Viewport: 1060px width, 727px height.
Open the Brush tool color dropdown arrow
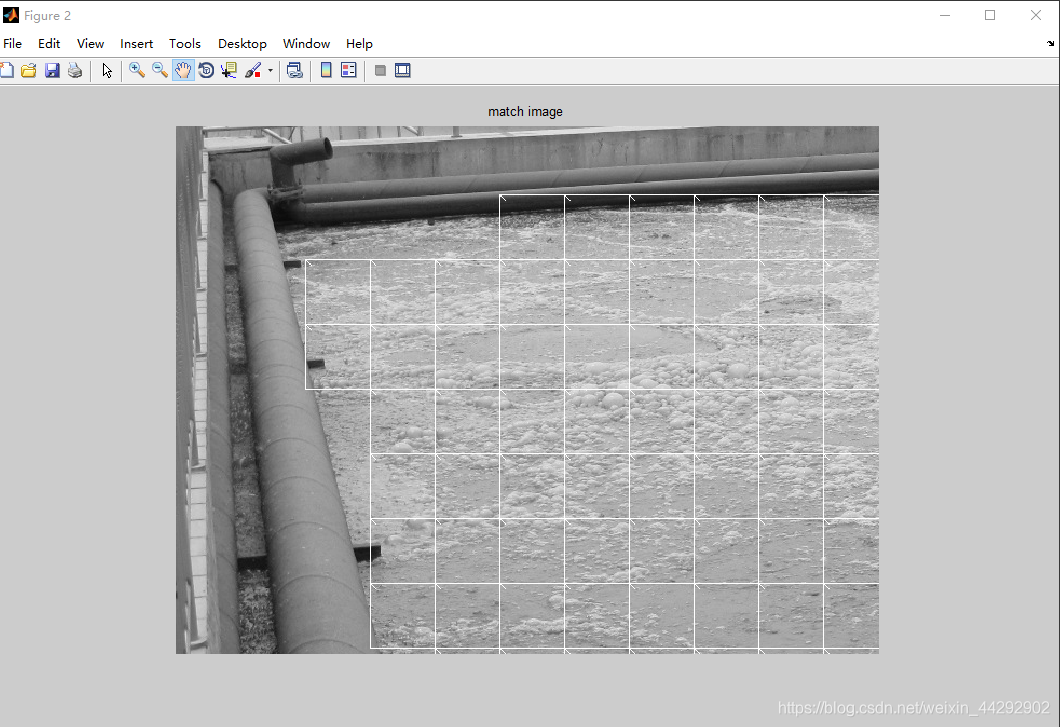coord(270,70)
